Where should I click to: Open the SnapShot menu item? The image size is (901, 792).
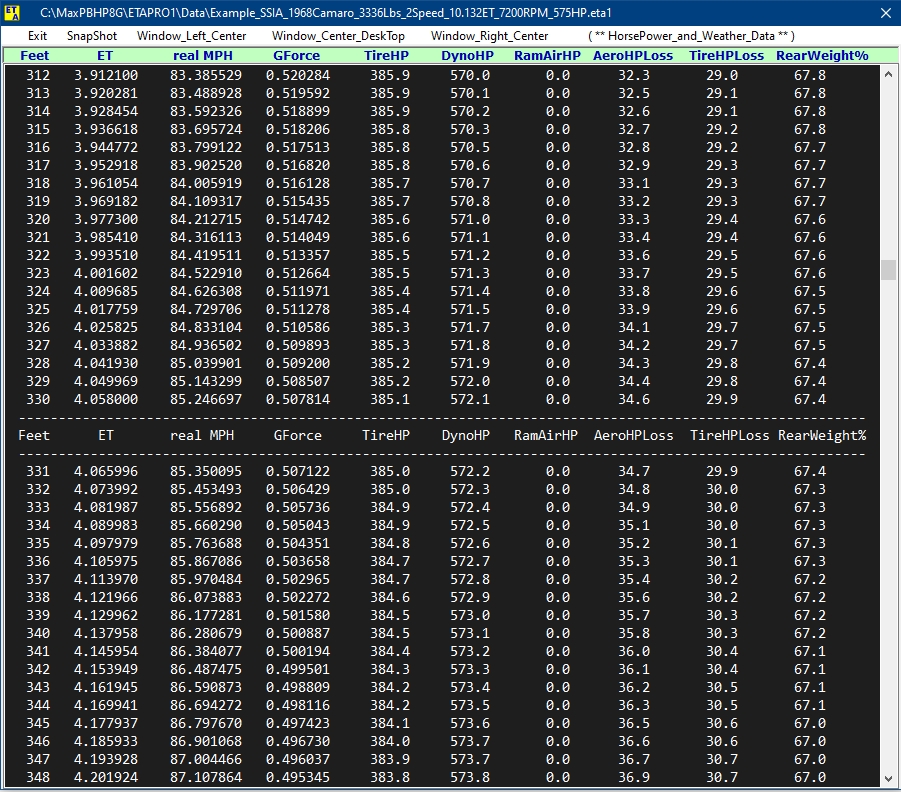pos(92,36)
